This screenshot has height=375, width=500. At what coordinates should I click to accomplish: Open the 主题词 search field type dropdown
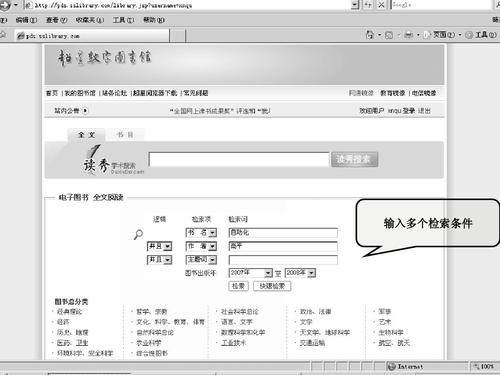(x=201, y=259)
